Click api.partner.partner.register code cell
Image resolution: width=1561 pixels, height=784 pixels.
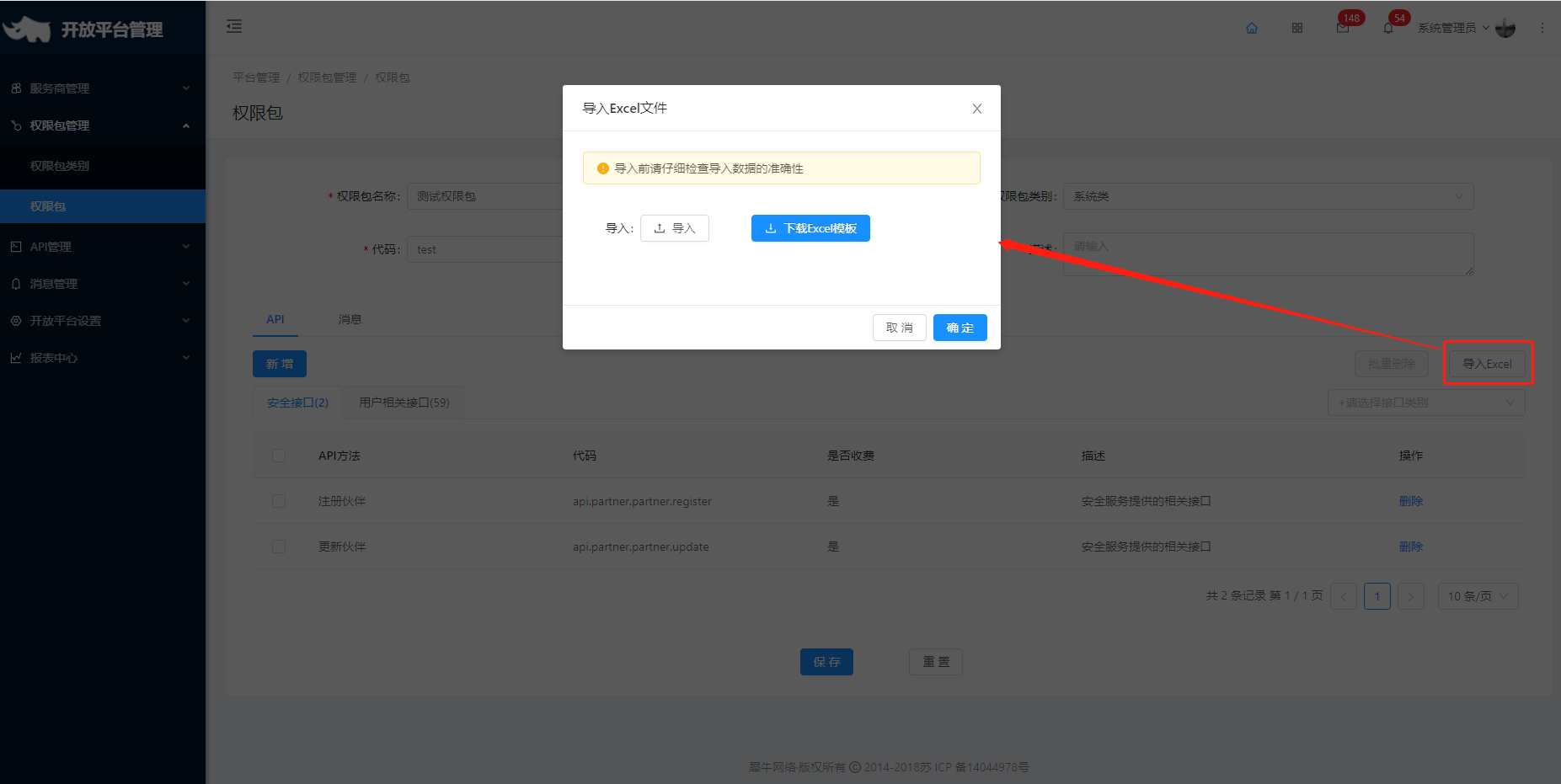coord(642,501)
